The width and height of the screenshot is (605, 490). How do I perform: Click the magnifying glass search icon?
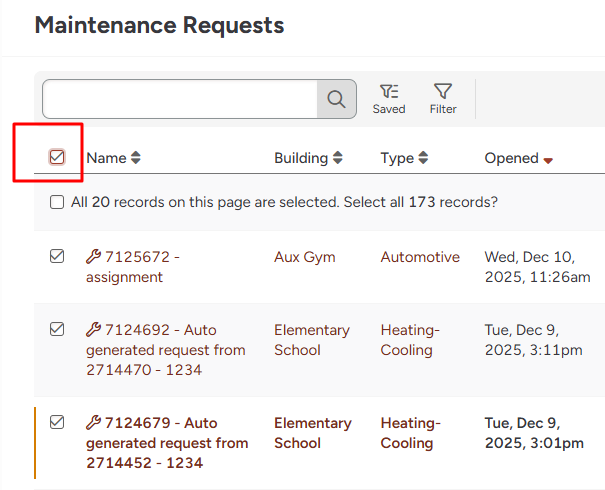336,99
